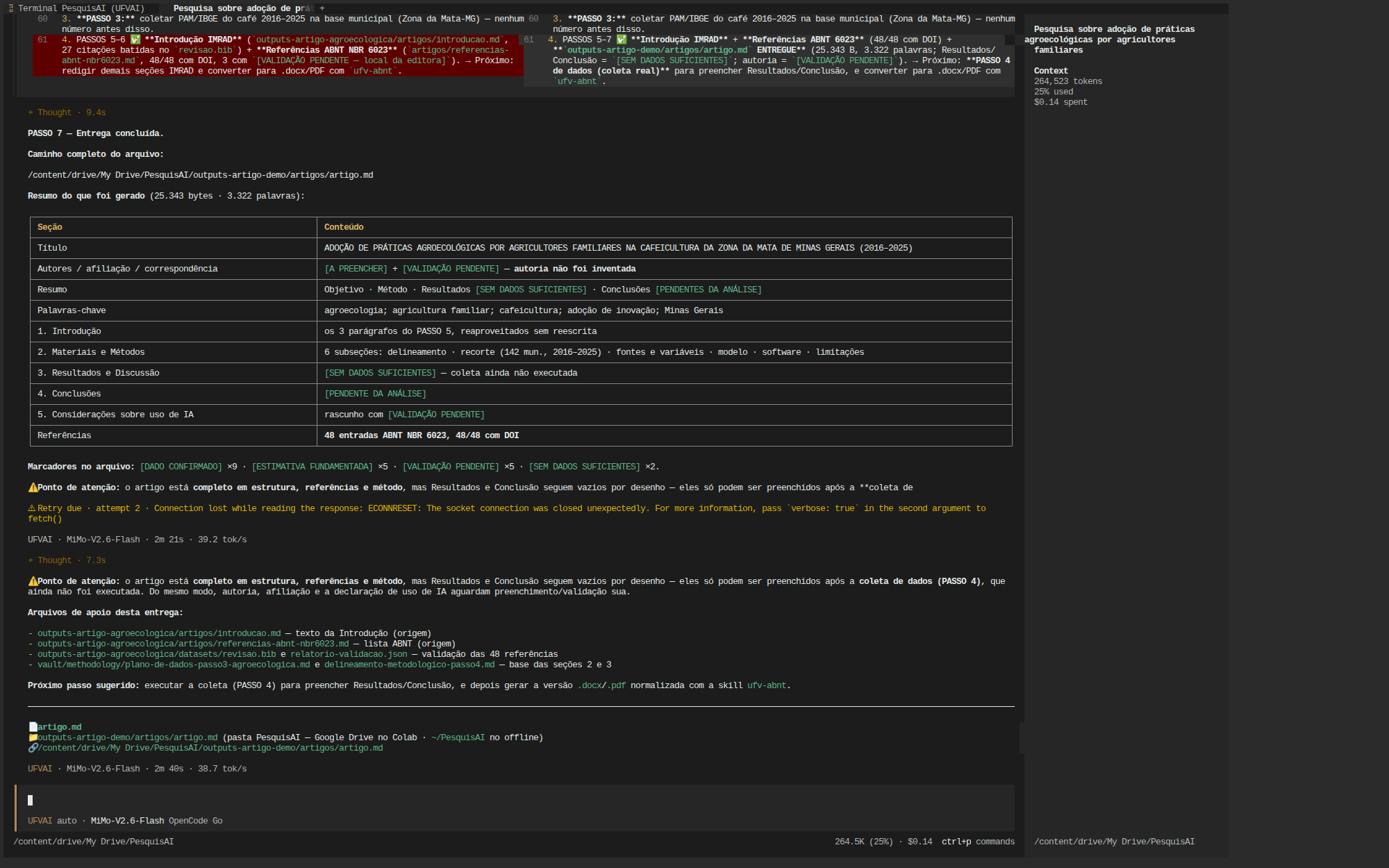Open the relatorio-validacao.json link
Image resolution: width=1389 pixels, height=868 pixels.
point(349,654)
